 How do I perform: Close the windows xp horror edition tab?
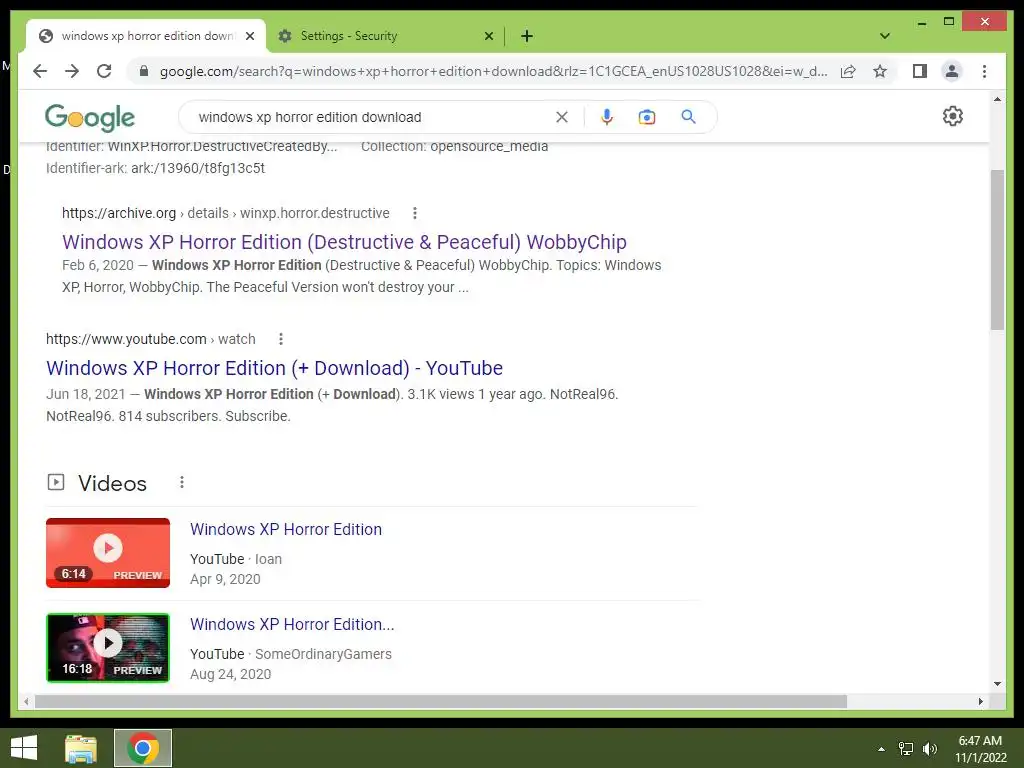pyautogui.click(x=249, y=36)
